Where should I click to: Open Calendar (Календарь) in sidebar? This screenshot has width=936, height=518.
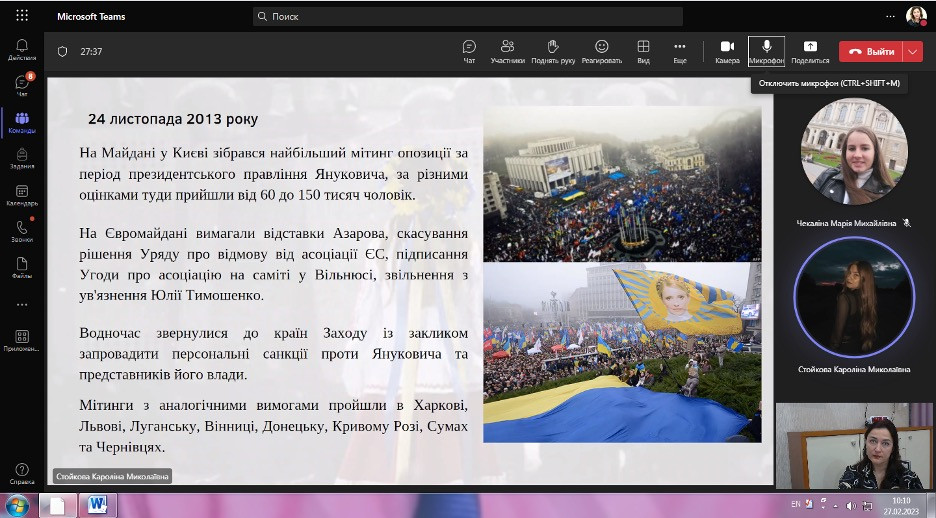[22, 195]
